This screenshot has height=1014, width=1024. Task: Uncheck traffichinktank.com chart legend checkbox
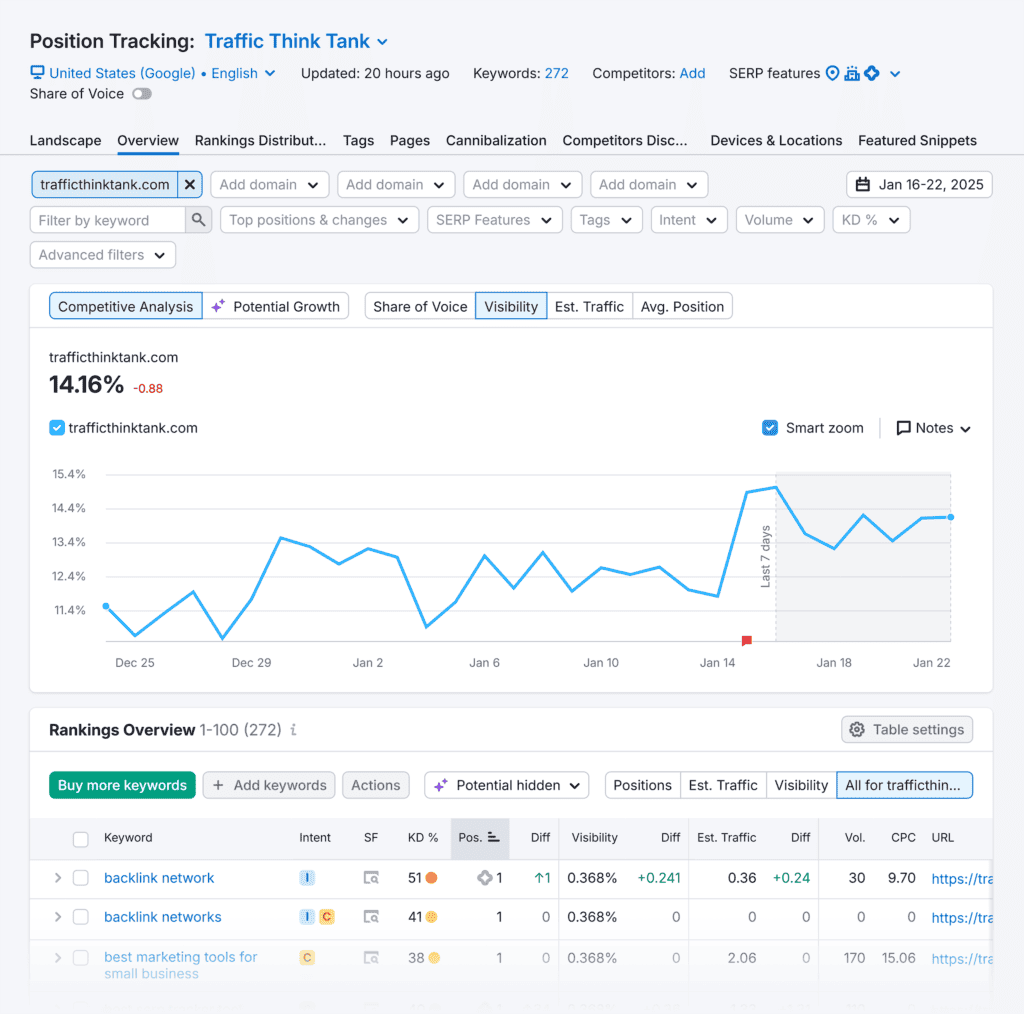57,428
